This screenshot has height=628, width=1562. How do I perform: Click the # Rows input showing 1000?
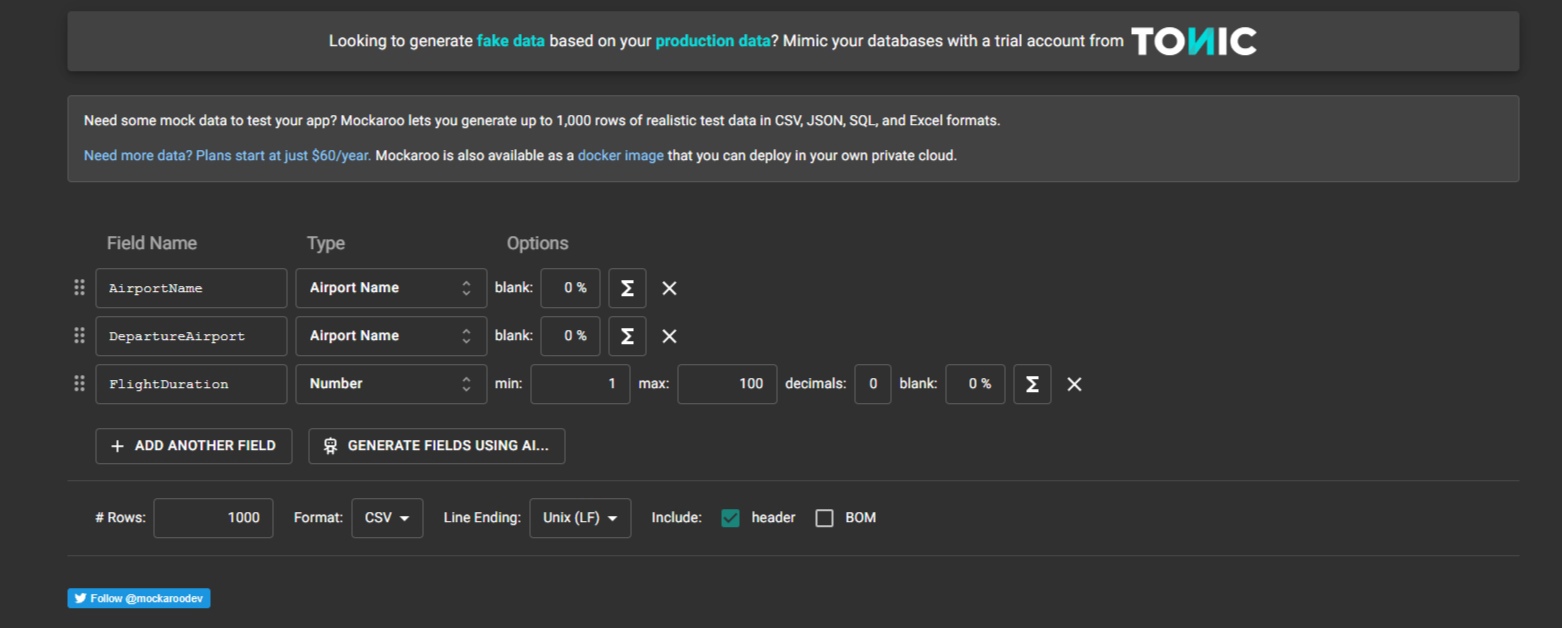(x=213, y=518)
